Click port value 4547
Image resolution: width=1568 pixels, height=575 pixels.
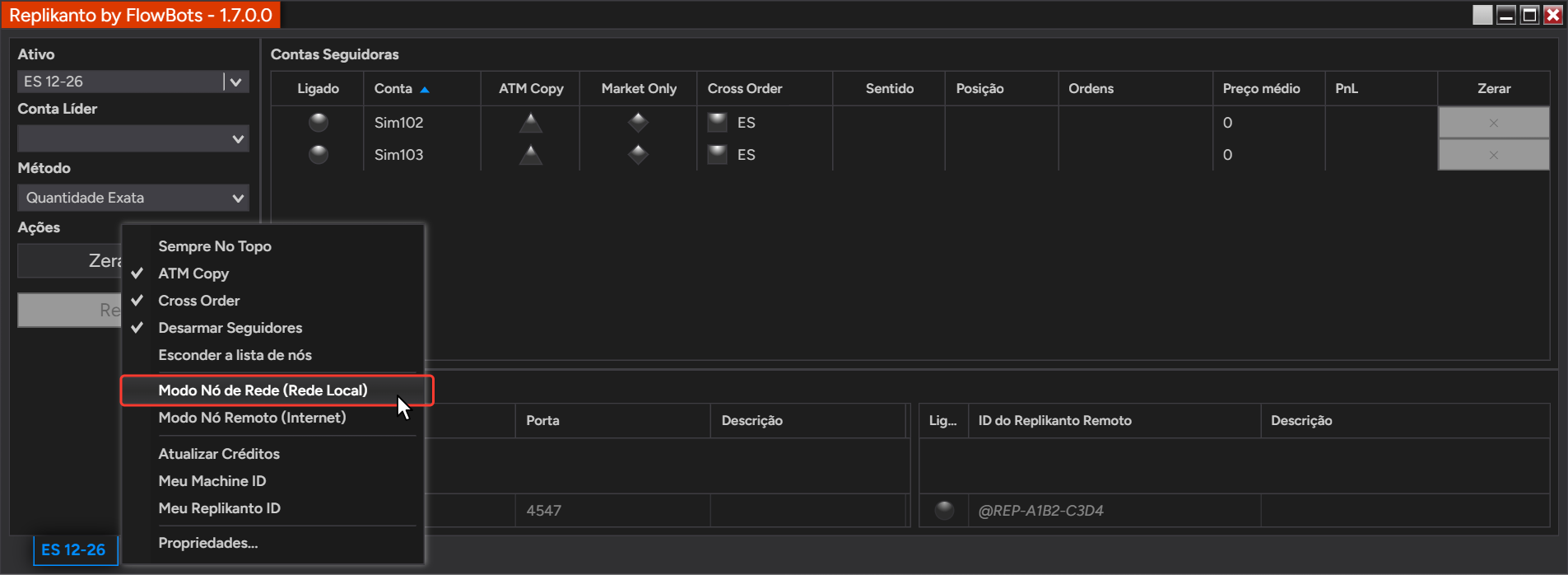pos(544,511)
